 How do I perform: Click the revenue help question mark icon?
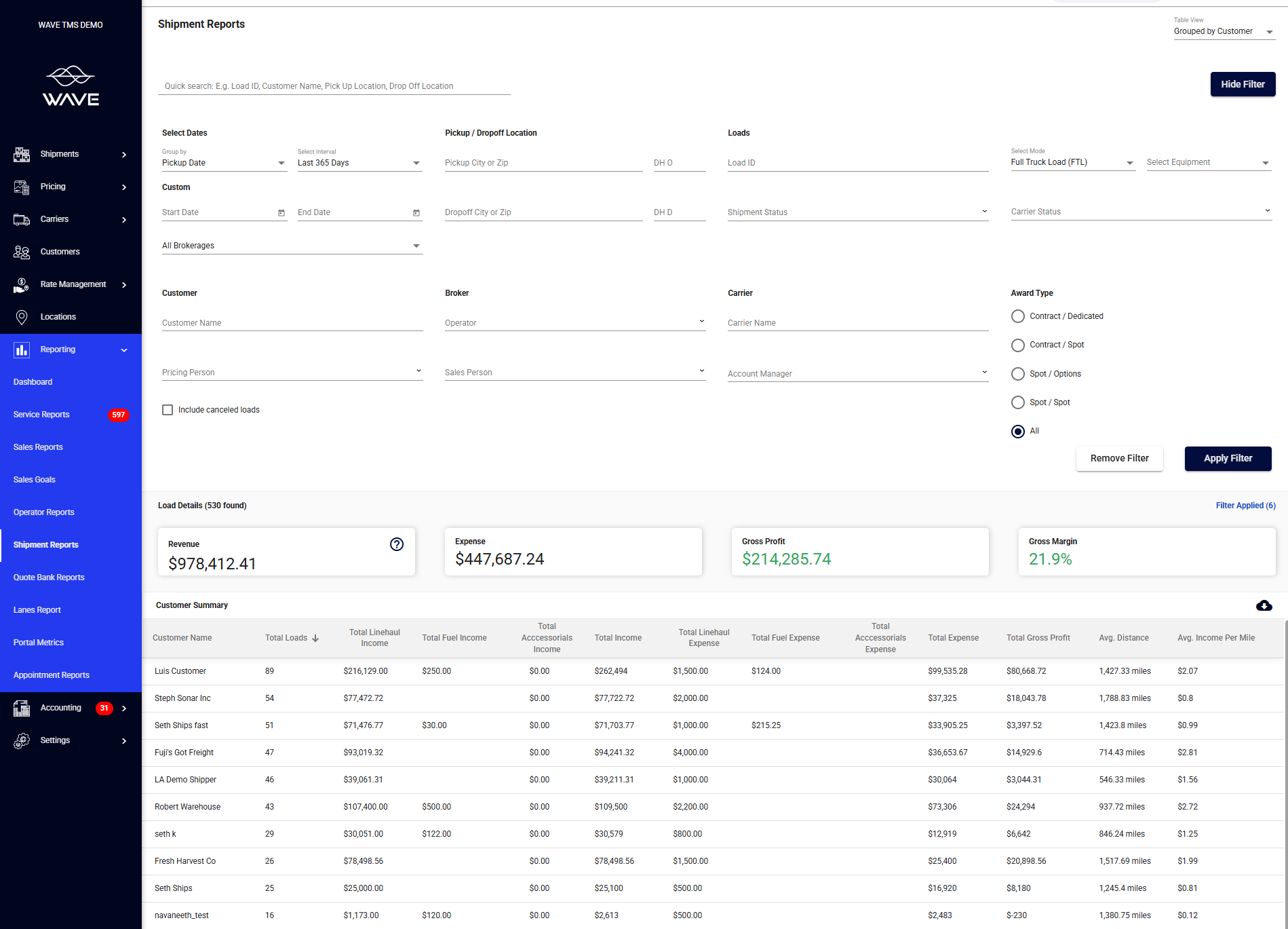click(x=397, y=544)
